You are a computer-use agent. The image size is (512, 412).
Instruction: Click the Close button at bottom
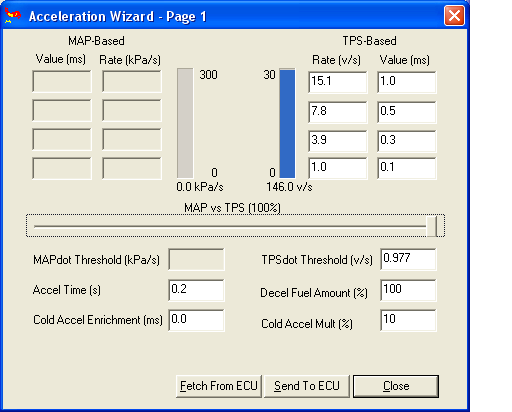tap(396, 386)
